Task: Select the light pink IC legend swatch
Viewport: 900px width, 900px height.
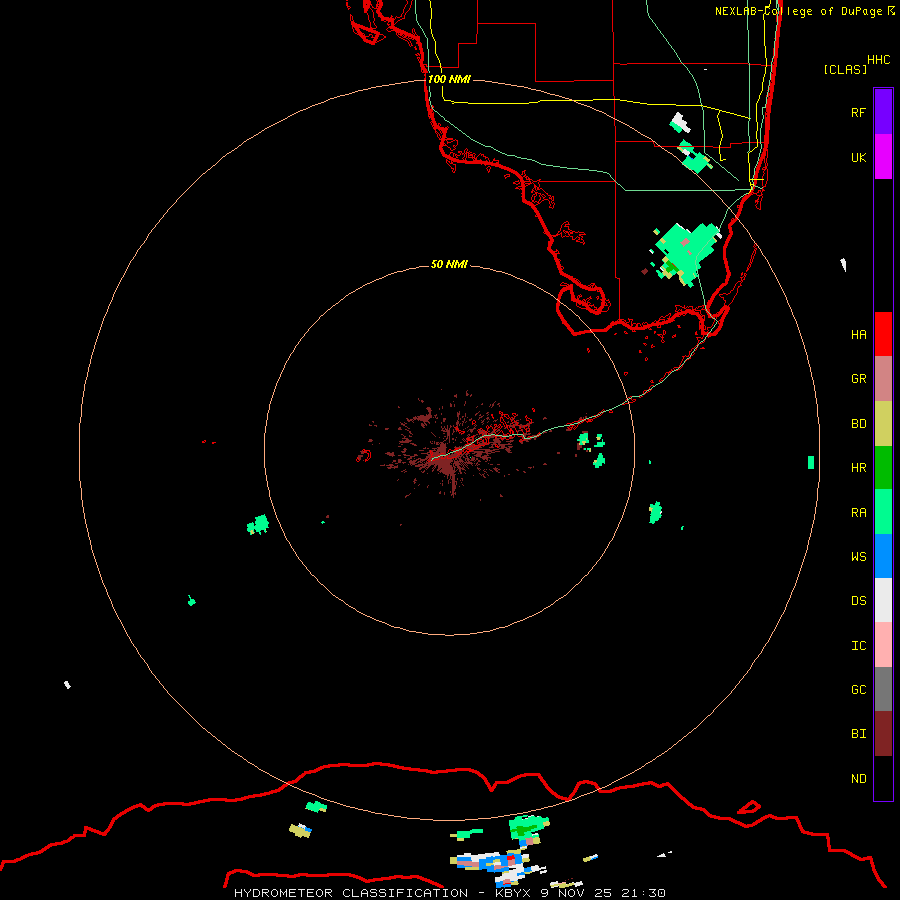Action: click(x=883, y=645)
